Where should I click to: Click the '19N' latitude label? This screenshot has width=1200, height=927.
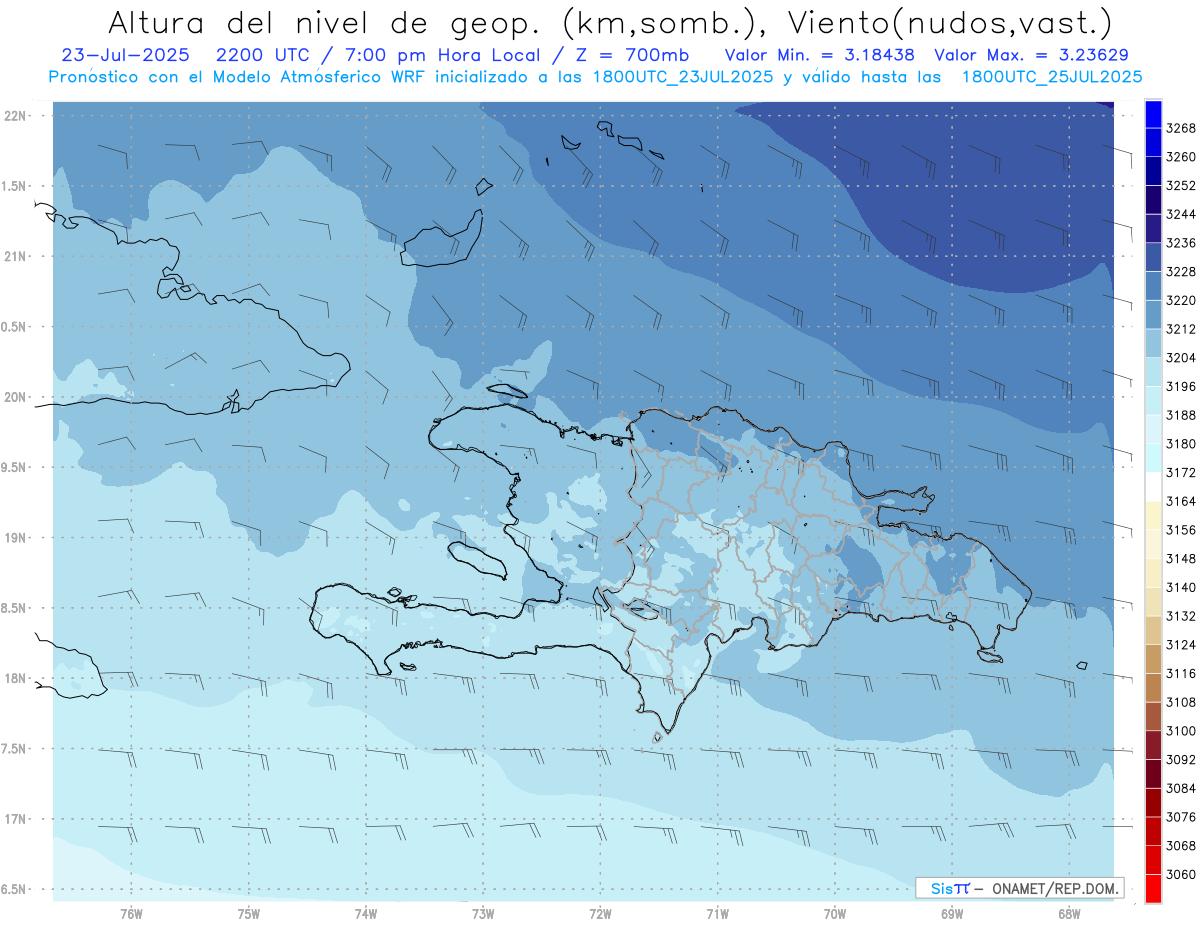pyautogui.click(x=15, y=537)
